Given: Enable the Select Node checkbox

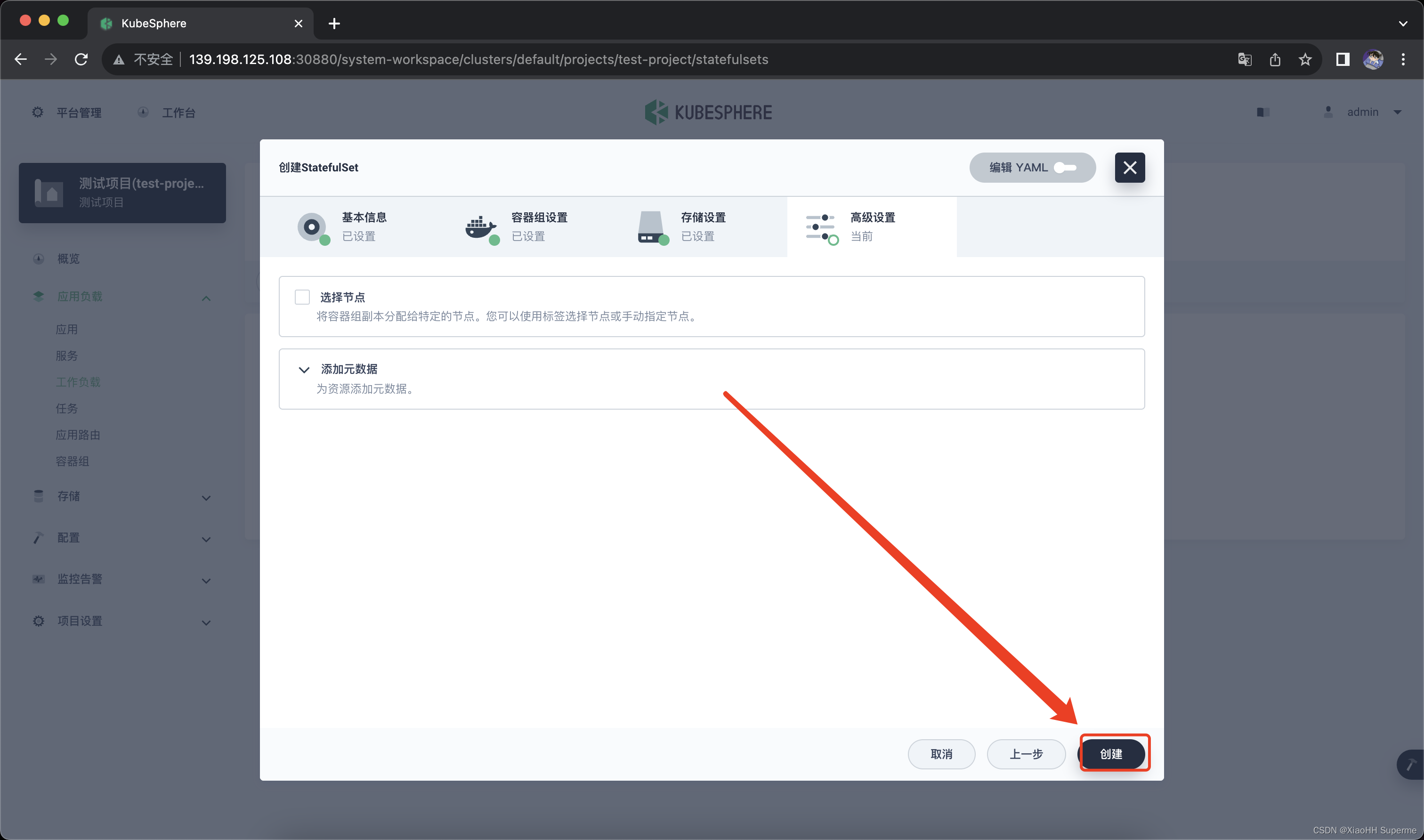Looking at the screenshot, I should 302,297.
